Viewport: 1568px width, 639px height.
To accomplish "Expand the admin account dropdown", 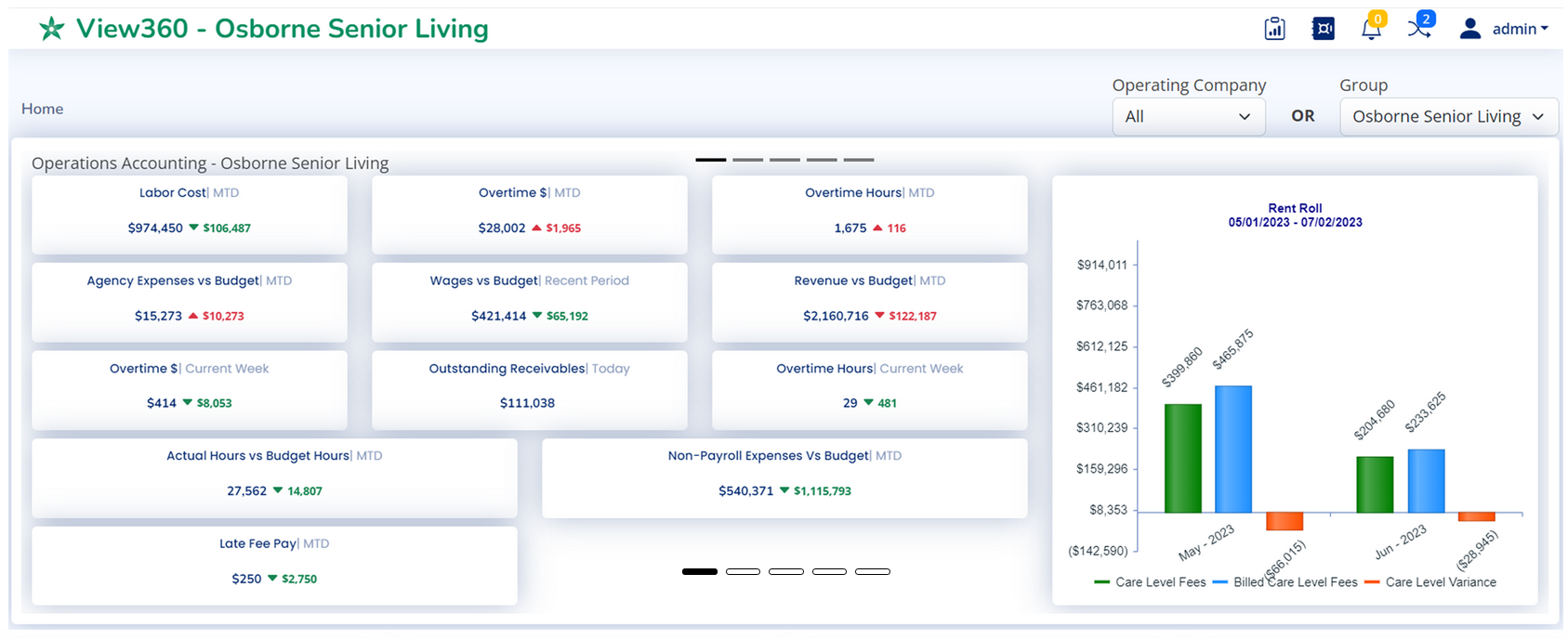I will tap(1521, 29).
